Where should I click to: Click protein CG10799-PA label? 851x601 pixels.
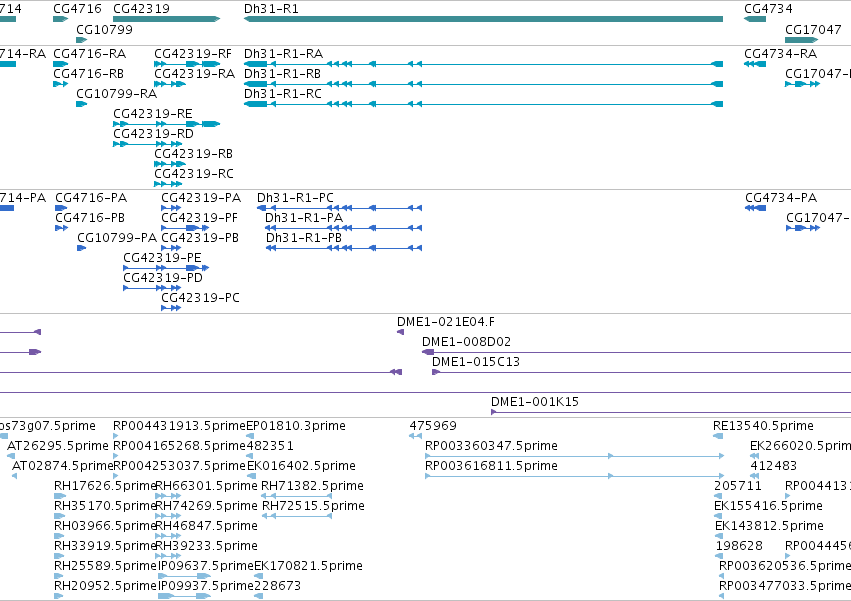point(117,238)
